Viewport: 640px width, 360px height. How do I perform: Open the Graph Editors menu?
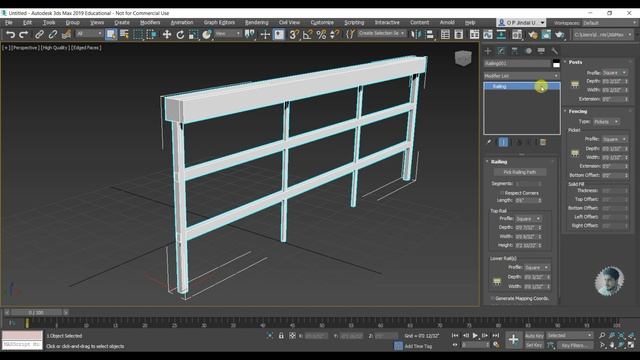click(x=219, y=22)
